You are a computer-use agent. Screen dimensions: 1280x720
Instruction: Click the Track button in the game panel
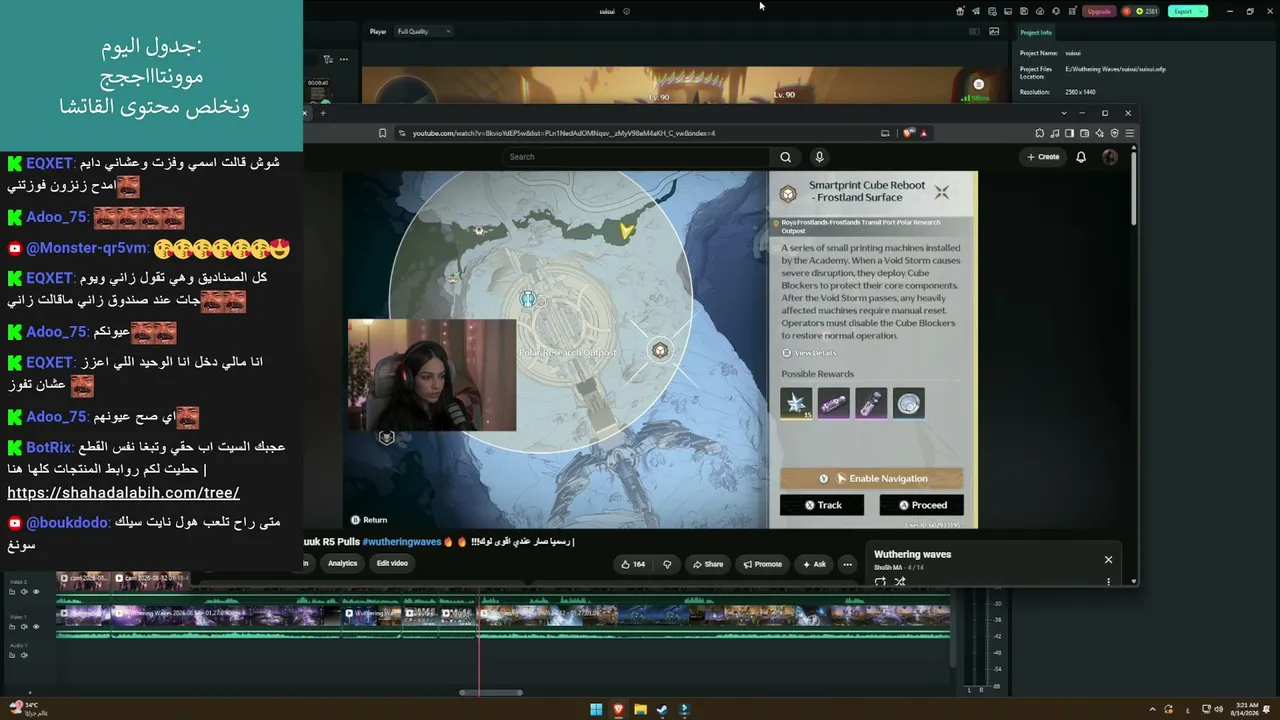[821, 505]
